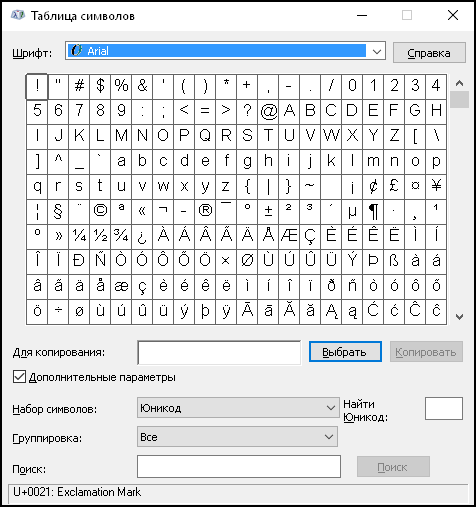Select the capital letter Q cell
Viewport: 476px width, 507px height.
(x=205, y=137)
